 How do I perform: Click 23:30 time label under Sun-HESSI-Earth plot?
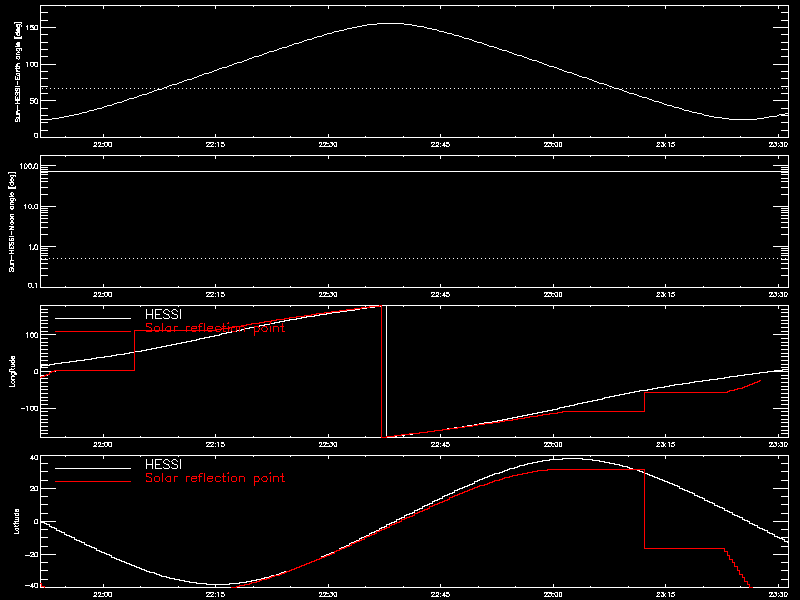click(778, 144)
